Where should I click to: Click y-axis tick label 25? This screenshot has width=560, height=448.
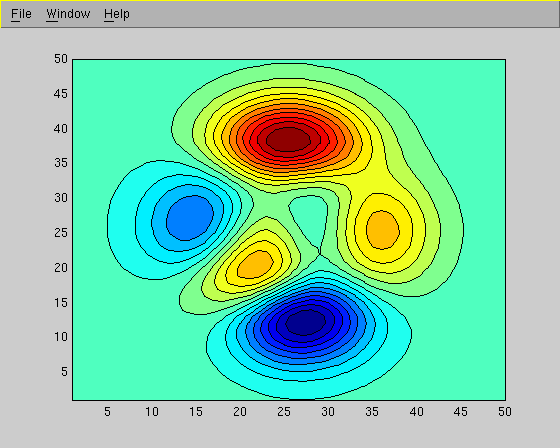(x=61, y=233)
